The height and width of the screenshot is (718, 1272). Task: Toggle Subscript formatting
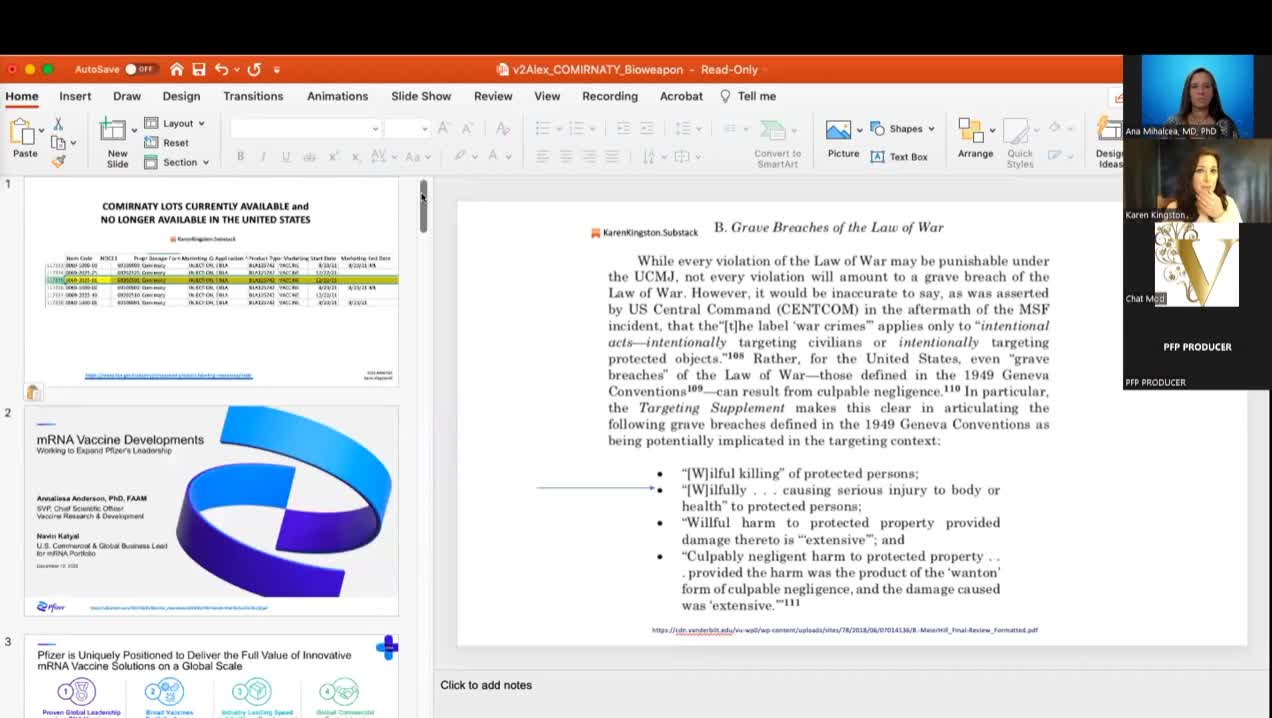[x=356, y=156]
